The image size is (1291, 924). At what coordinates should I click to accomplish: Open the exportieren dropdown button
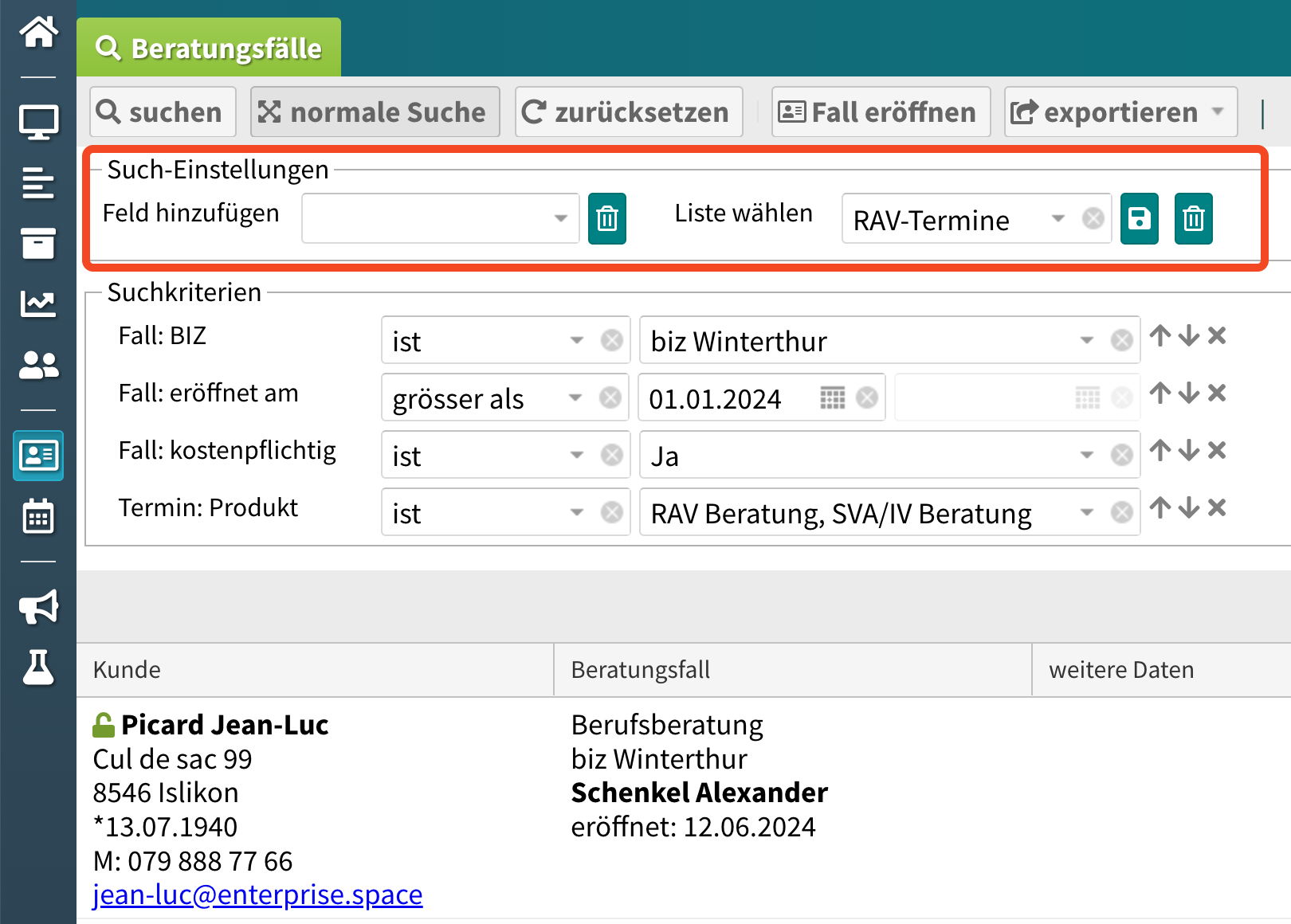click(1120, 112)
